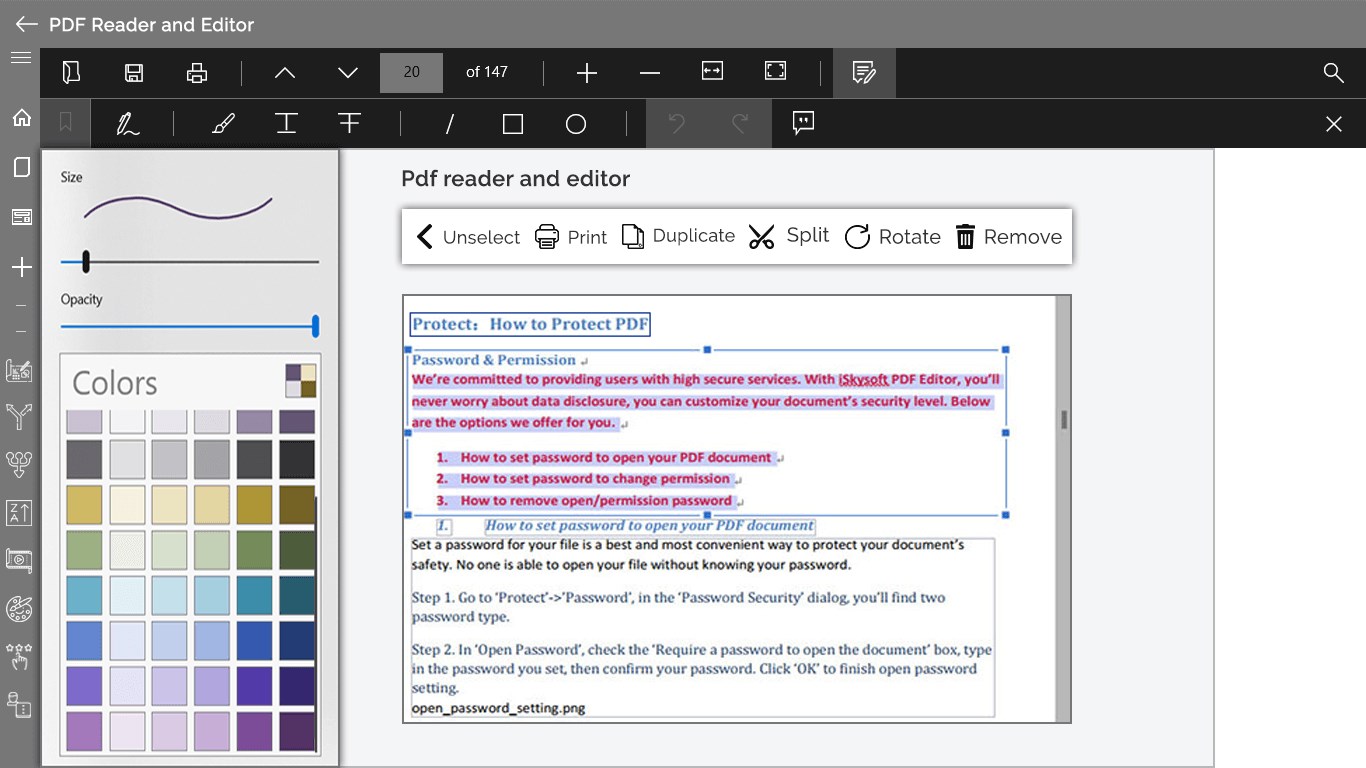Go to the previous page arrow
The width and height of the screenshot is (1366, 768).
tap(285, 72)
